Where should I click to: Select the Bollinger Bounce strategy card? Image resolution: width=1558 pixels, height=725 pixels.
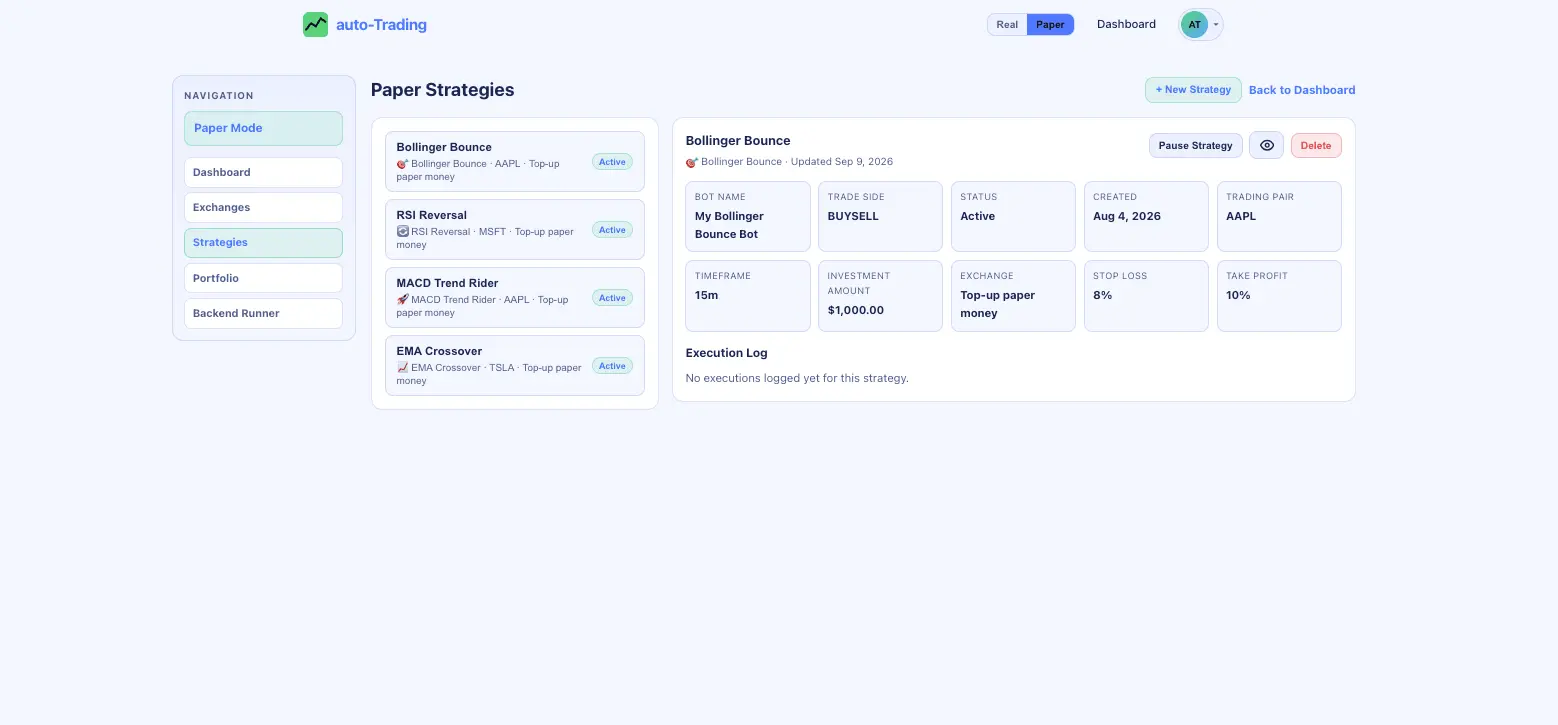point(515,161)
